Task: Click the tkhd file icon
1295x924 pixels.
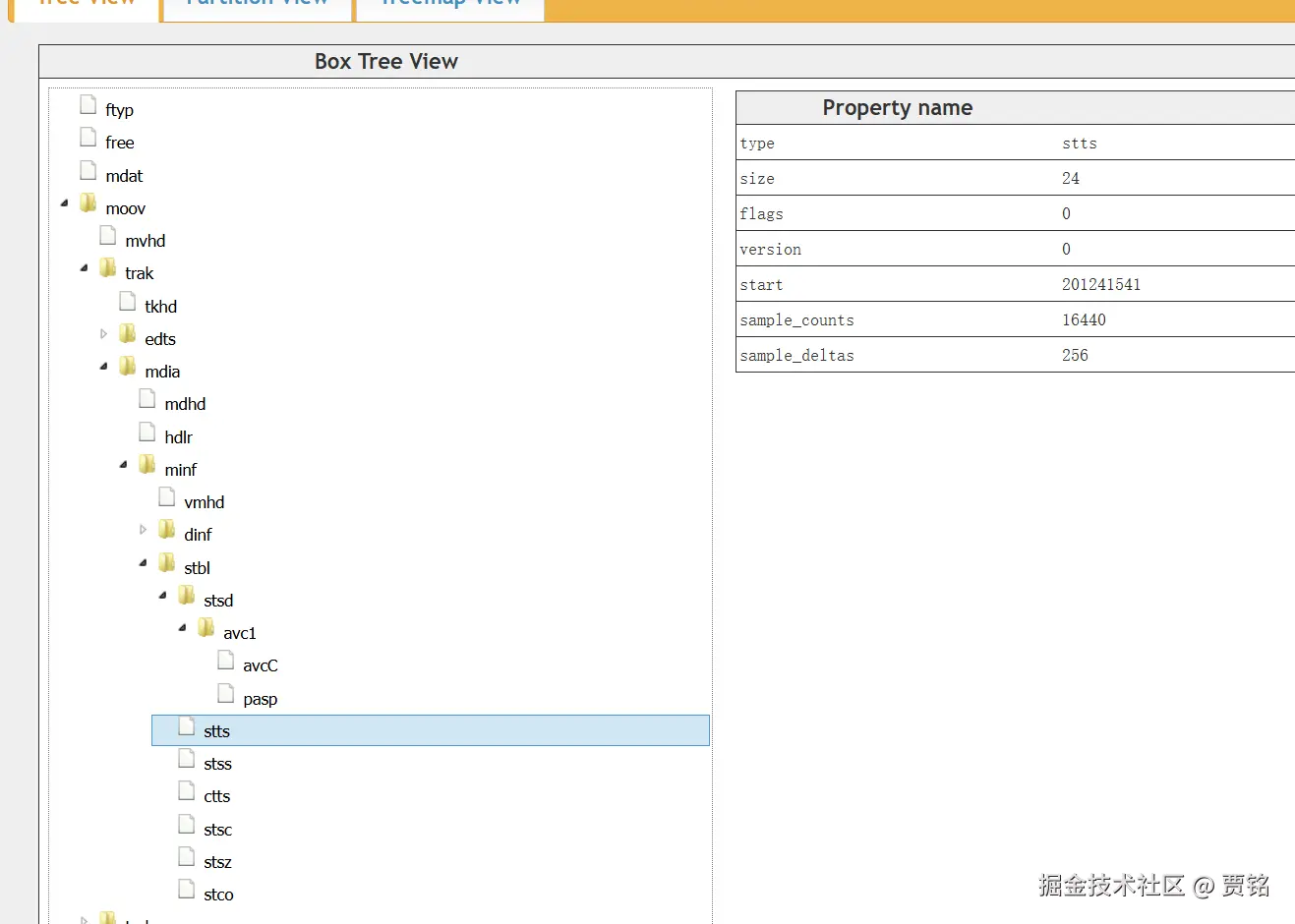Action: (128, 302)
